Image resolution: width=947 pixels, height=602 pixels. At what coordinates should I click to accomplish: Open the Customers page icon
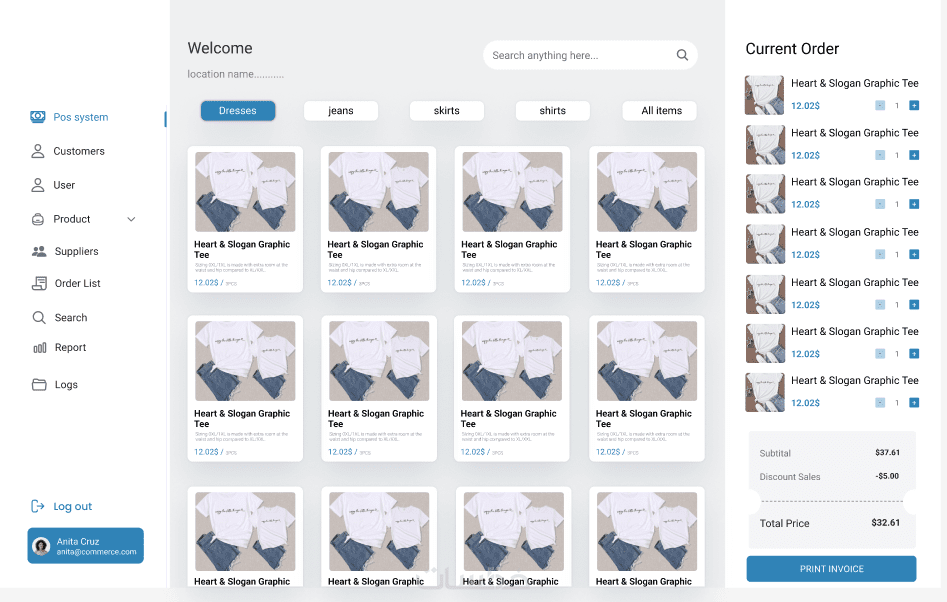point(37,151)
